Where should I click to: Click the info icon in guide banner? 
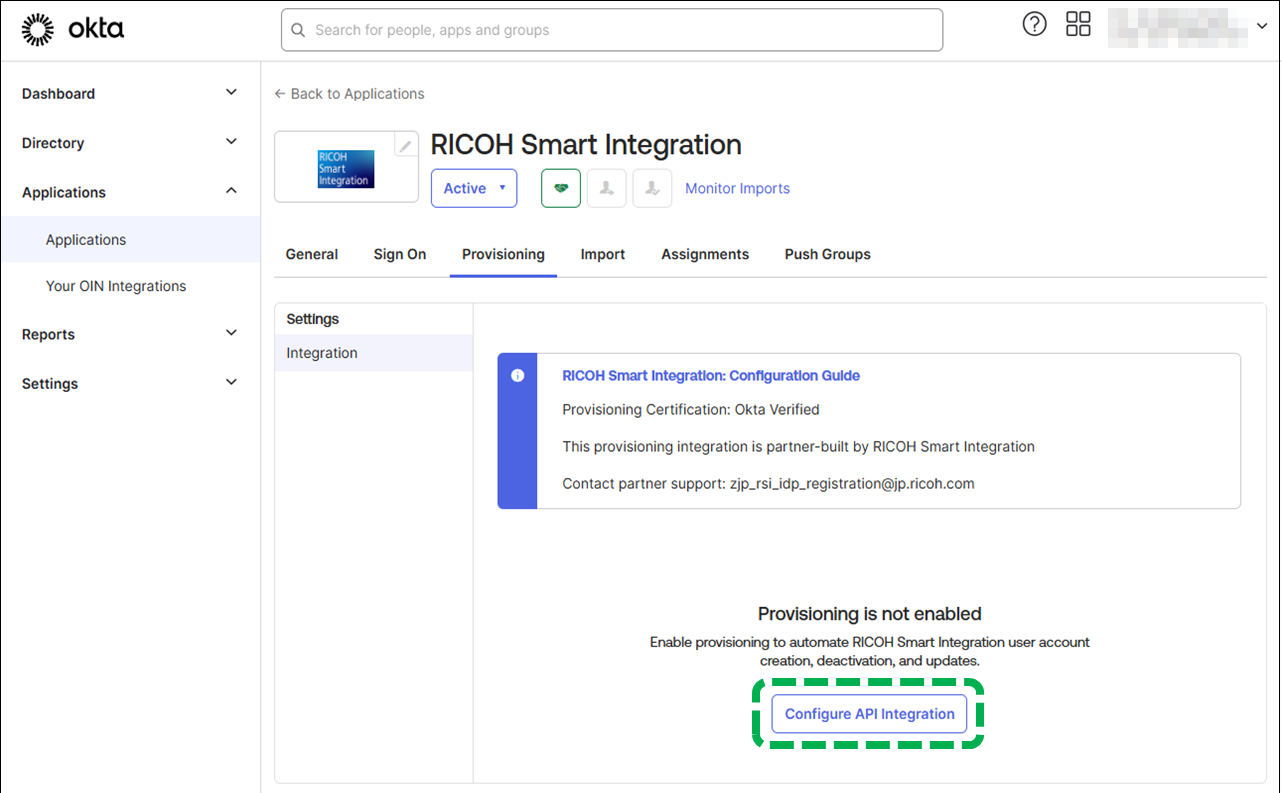[517, 376]
